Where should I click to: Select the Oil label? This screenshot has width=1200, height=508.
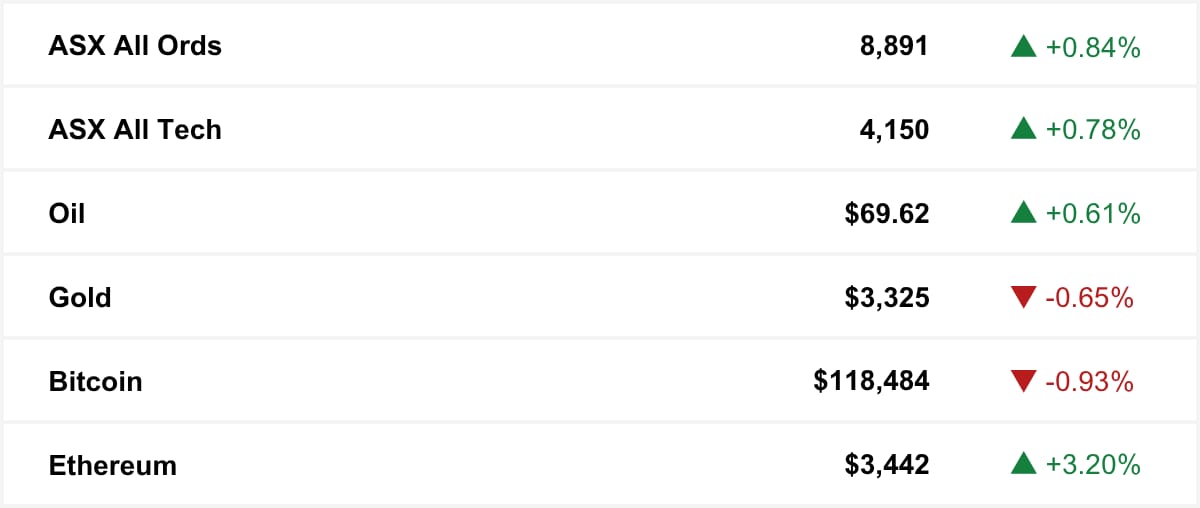(x=67, y=214)
